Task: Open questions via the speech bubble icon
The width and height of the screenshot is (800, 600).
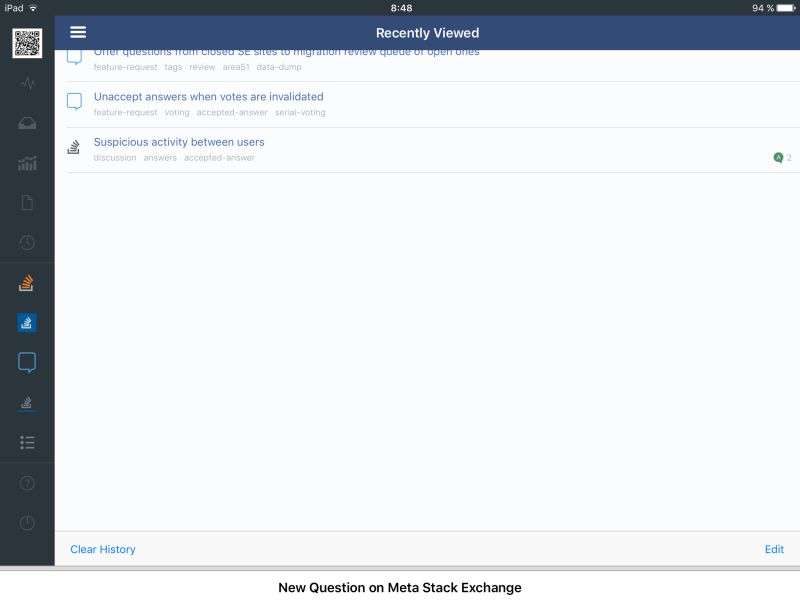Action: tap(27, 362)
